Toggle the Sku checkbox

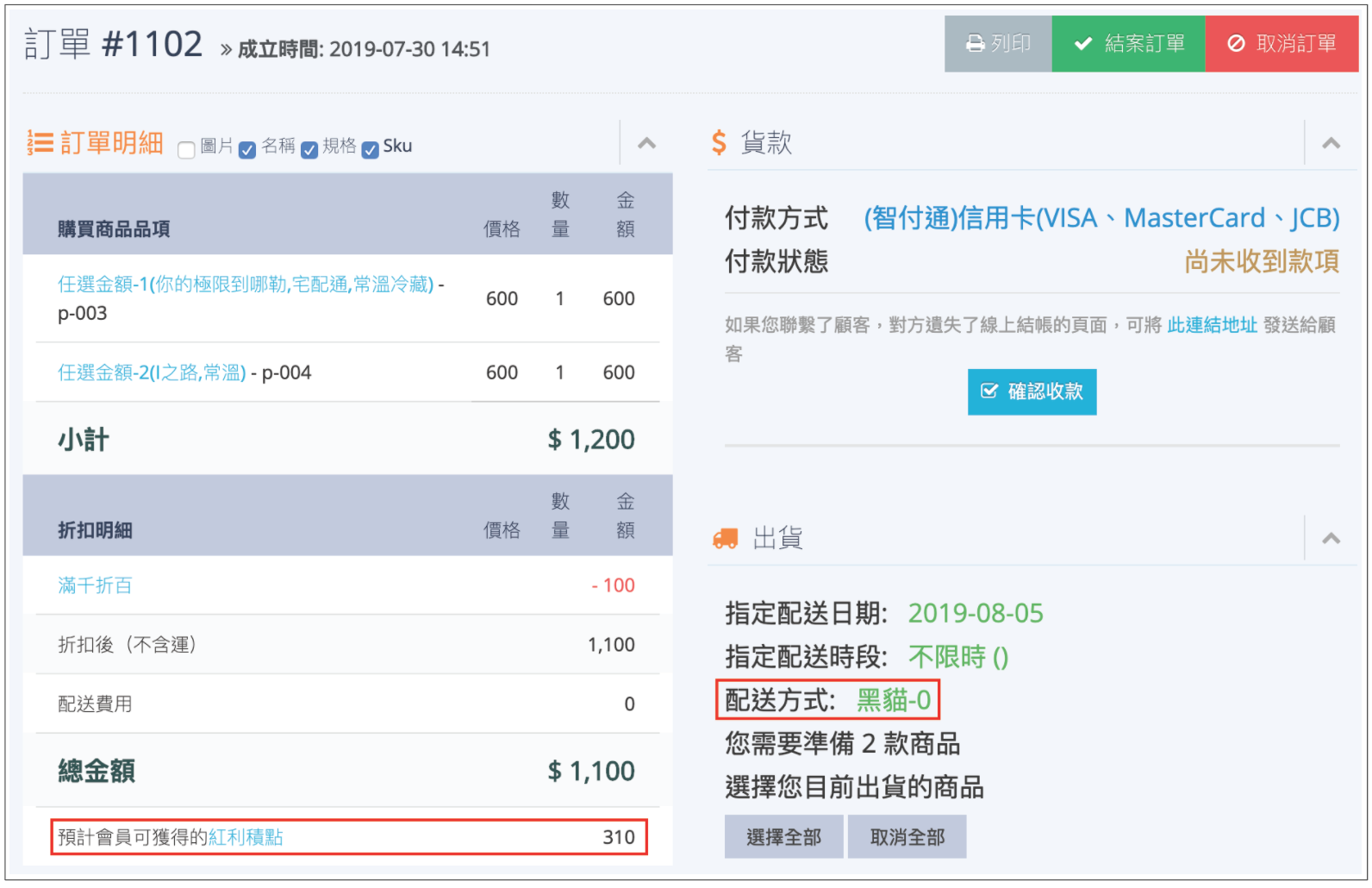tap(371, 150)
